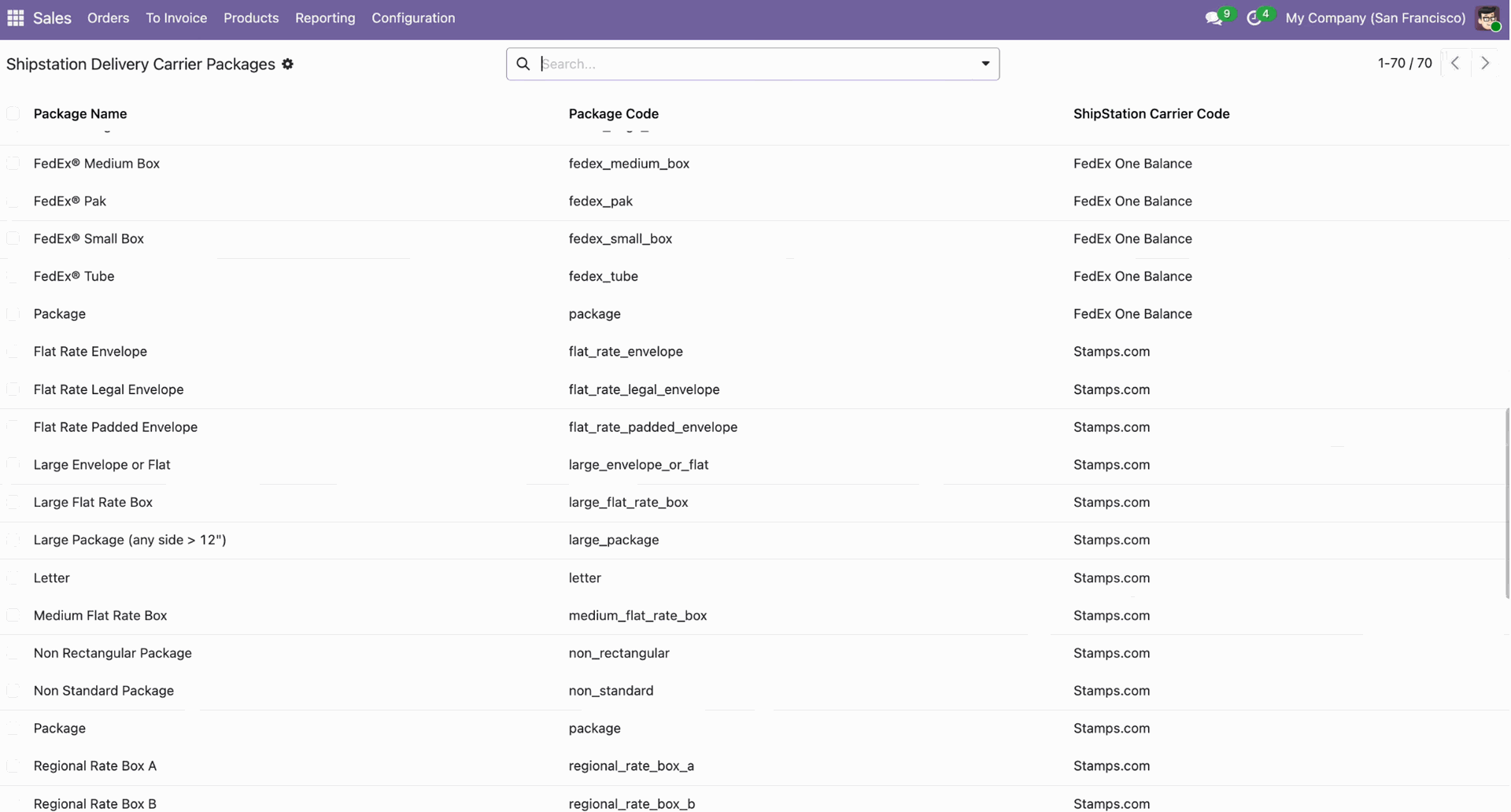Viewport: 1511px width, 812px height.
Task: Click the user avatar picture
Action: click(1487, 18)
